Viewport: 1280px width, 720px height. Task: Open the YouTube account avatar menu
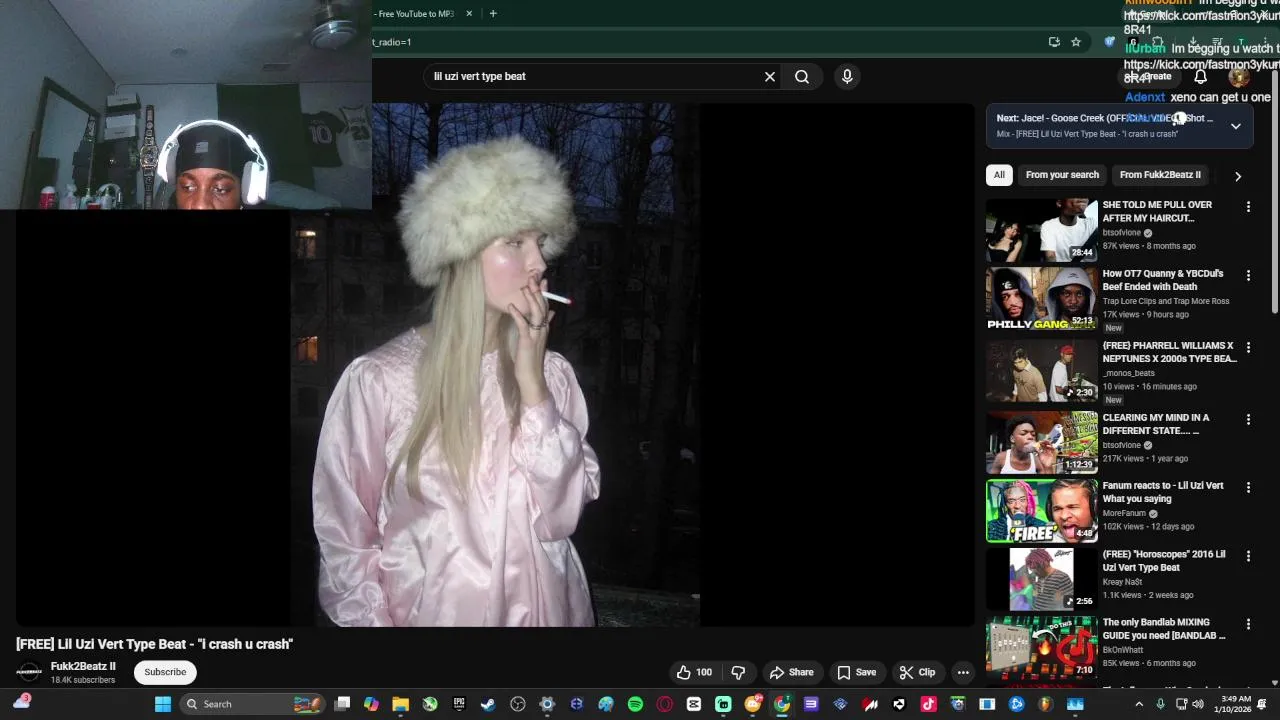pyautogui.click(x=1239, y=76)
